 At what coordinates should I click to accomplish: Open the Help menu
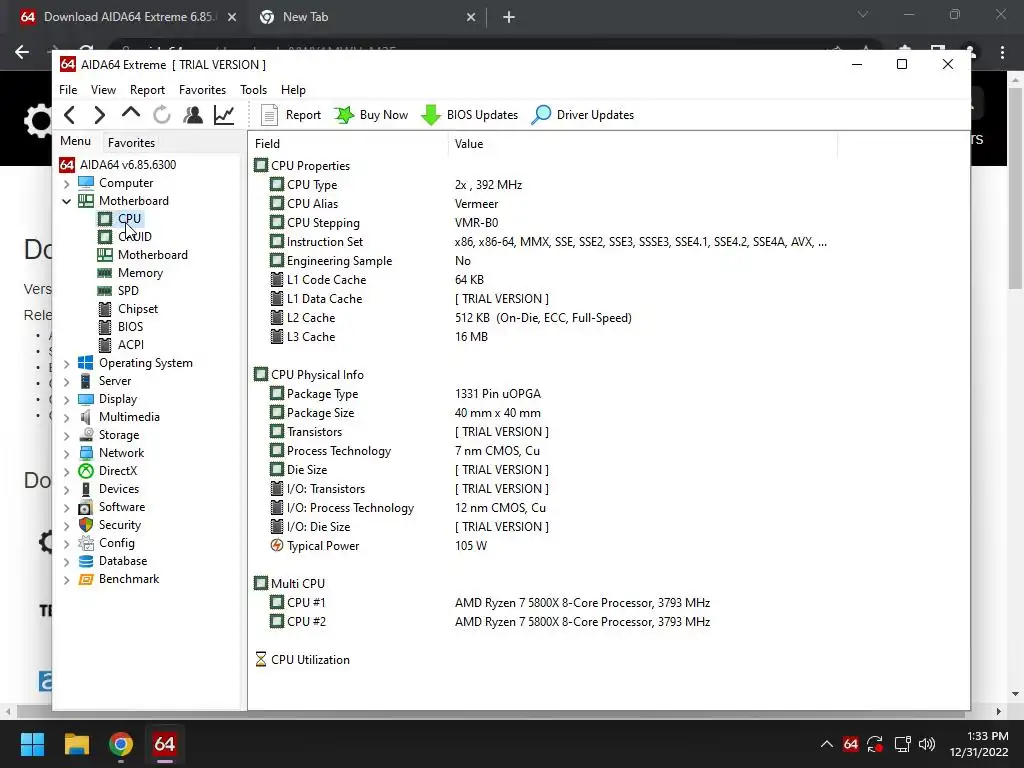[293, 89]
